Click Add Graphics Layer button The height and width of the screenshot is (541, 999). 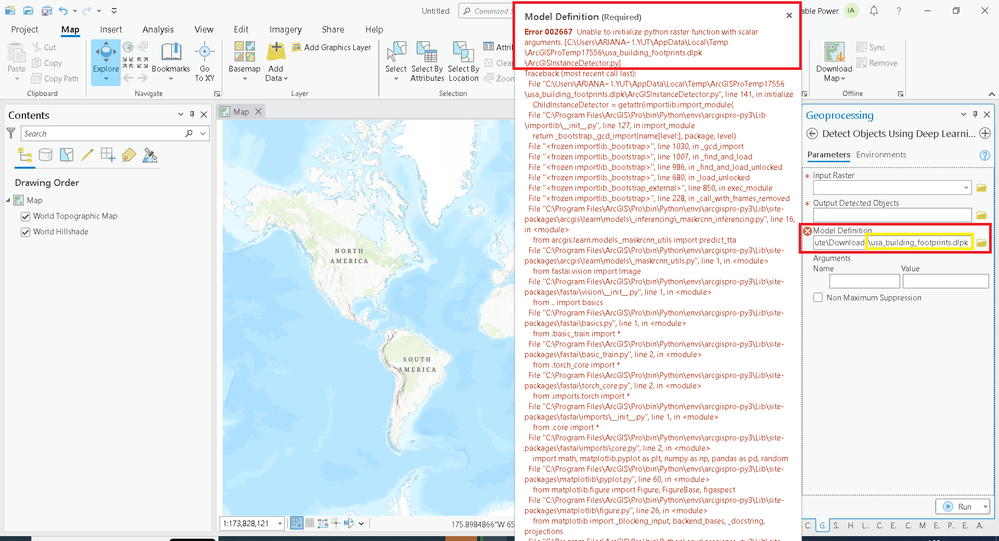(331, 47)
